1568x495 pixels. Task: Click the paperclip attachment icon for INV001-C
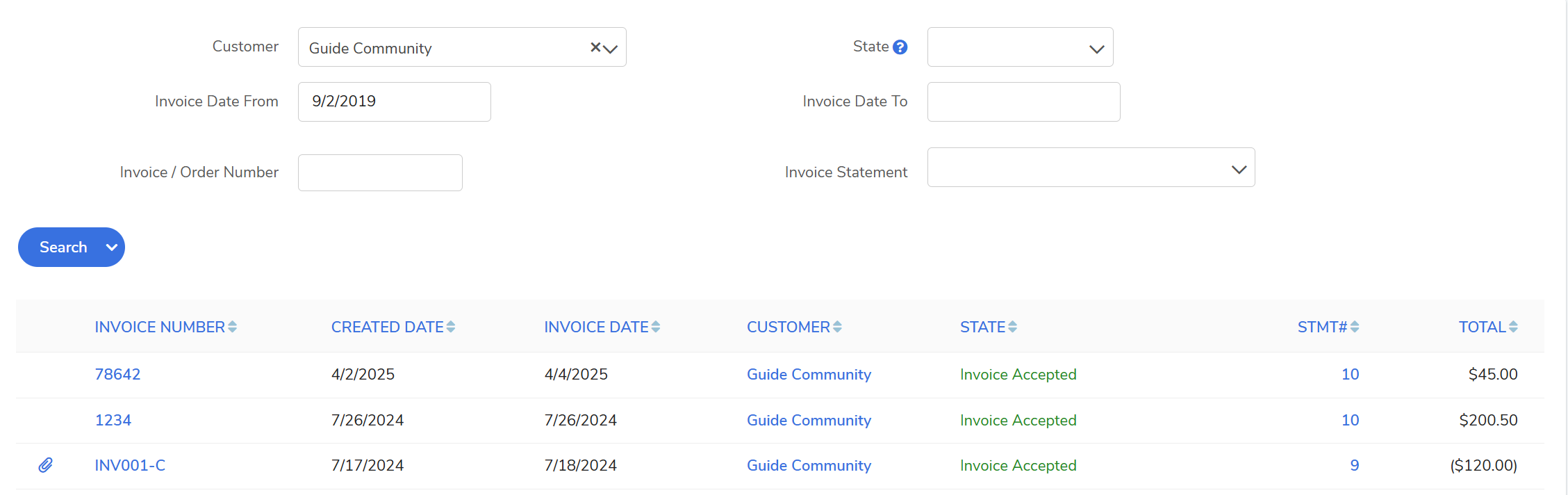click(x=45, y=465)
